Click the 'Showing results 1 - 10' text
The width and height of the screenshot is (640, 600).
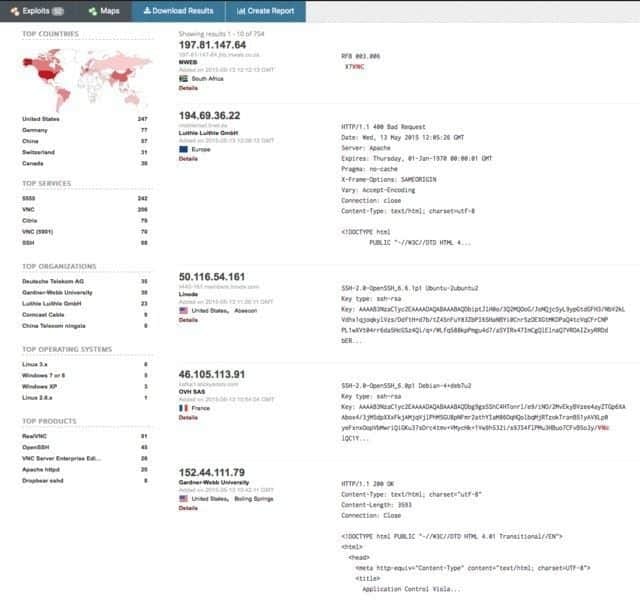[x=221, y=33]
